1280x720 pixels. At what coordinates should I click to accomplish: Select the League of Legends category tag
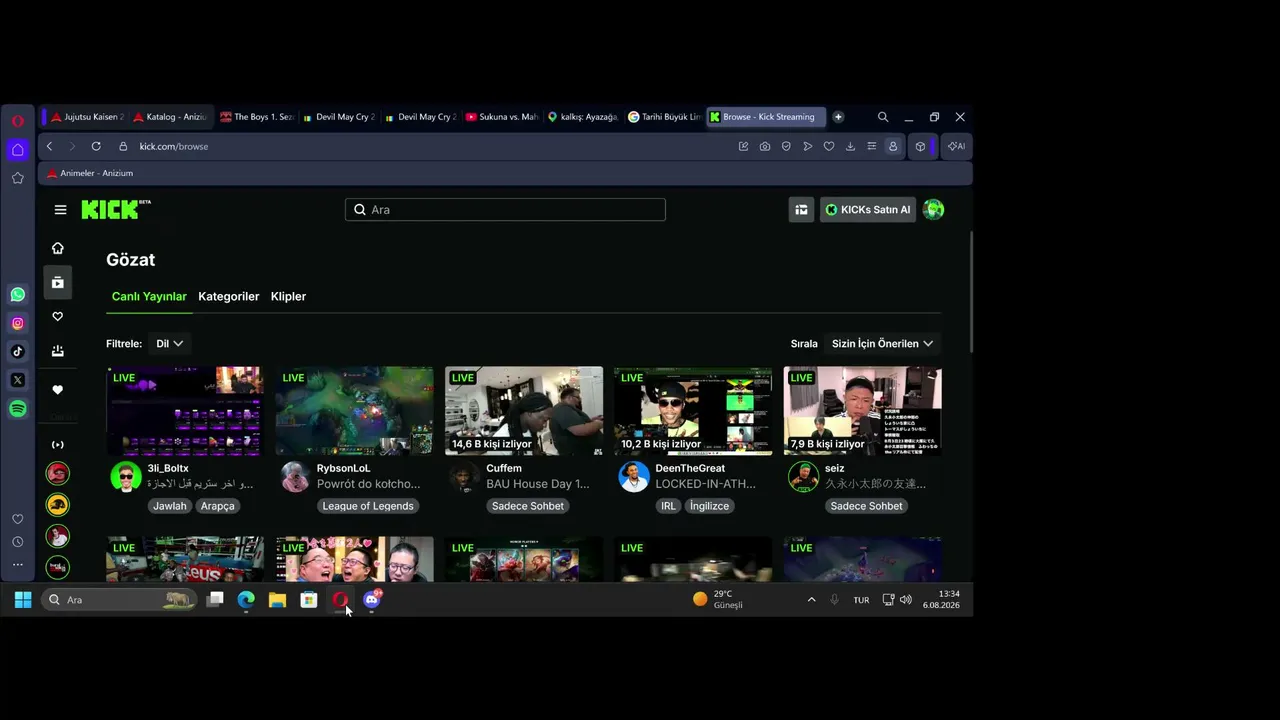pos(368,506)
